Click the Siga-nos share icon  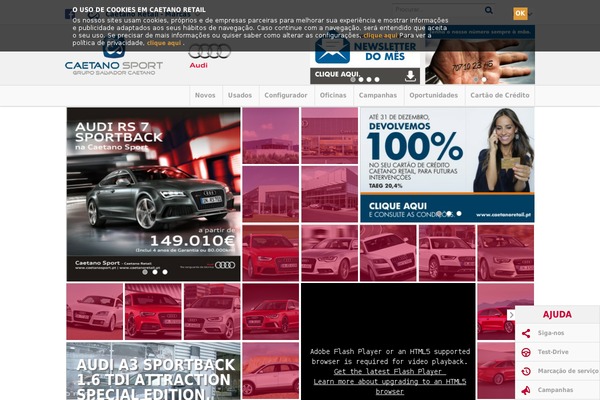click(x=526, y=333)
